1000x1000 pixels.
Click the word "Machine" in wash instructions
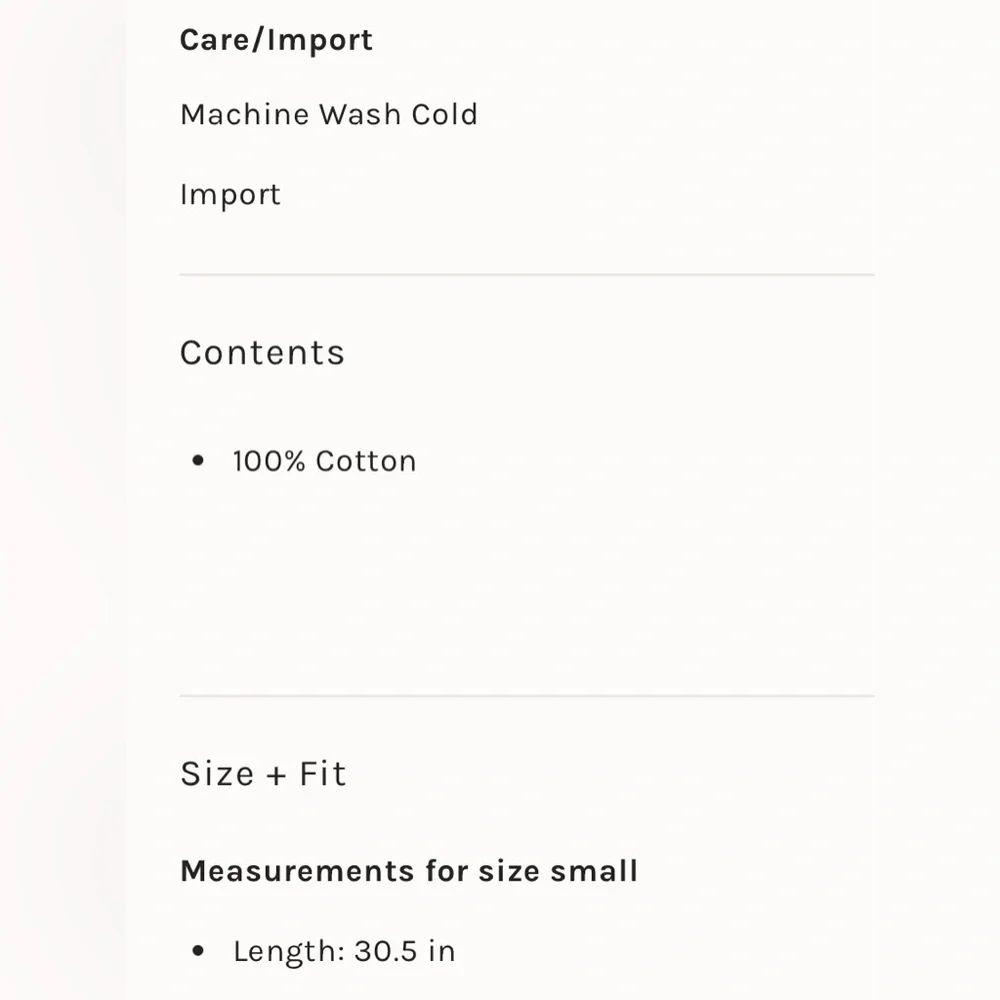(x=245, y=114)
